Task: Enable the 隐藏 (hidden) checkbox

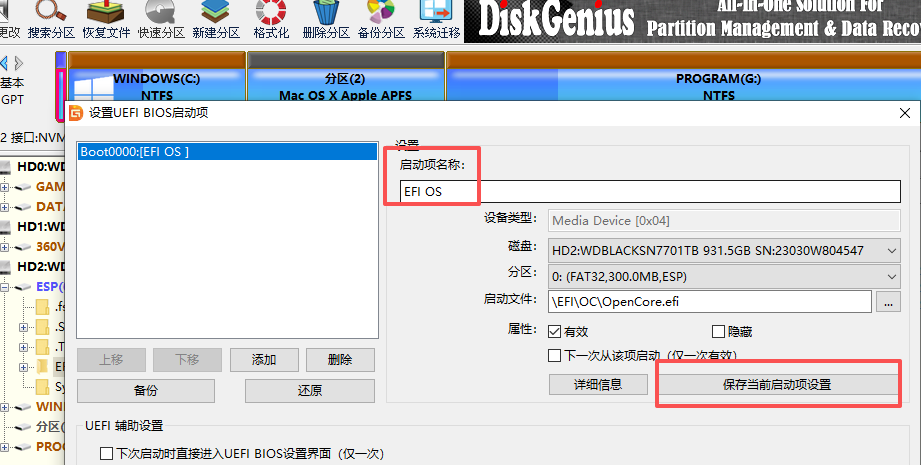Action: coord(718,332)
